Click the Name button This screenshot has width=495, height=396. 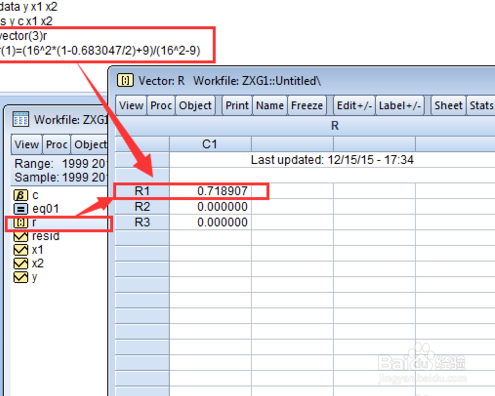[x=270, y=106]
